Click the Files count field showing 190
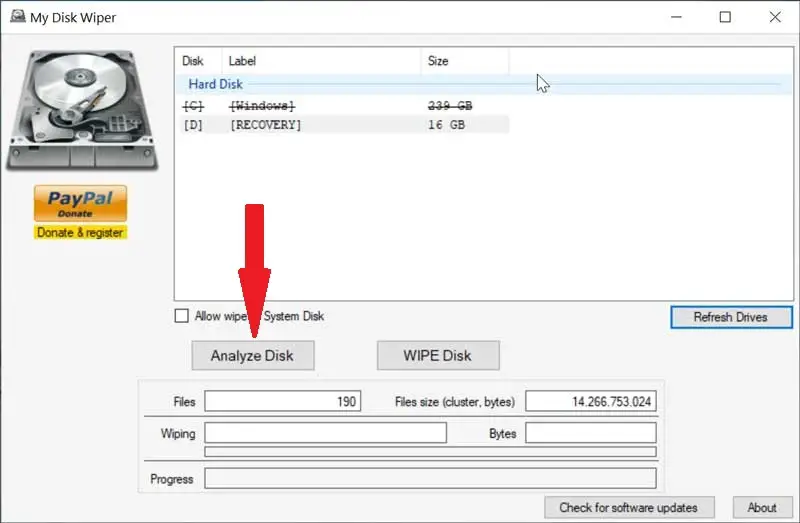800x523 pixels. [283, 401]
